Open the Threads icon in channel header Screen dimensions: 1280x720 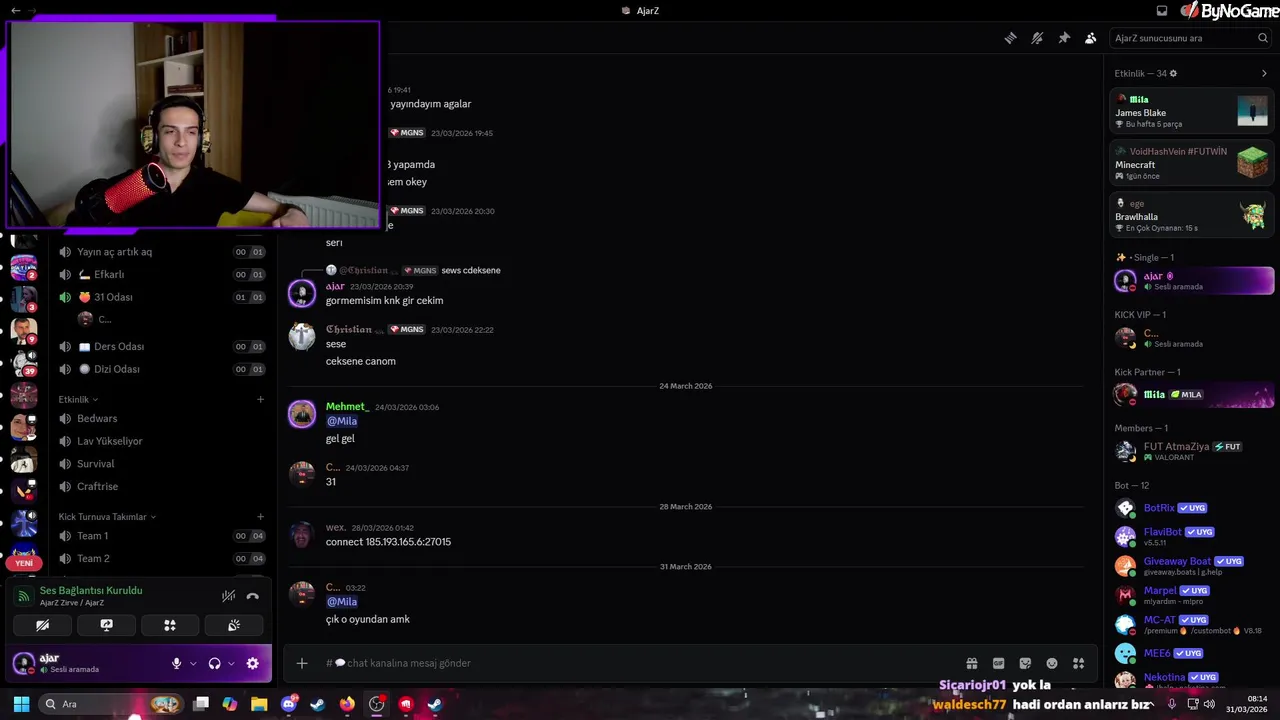click(x=1011, y=38)
